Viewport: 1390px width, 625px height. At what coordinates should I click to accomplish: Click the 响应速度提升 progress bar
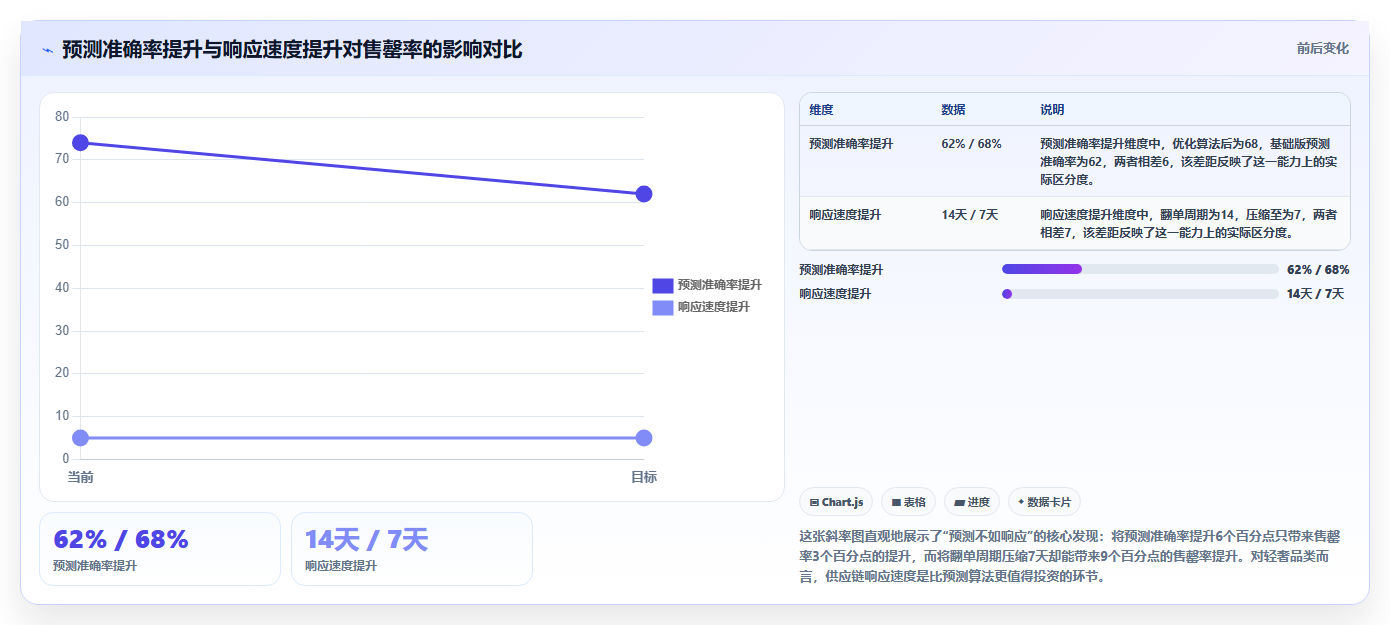(x=1140, y=294)
